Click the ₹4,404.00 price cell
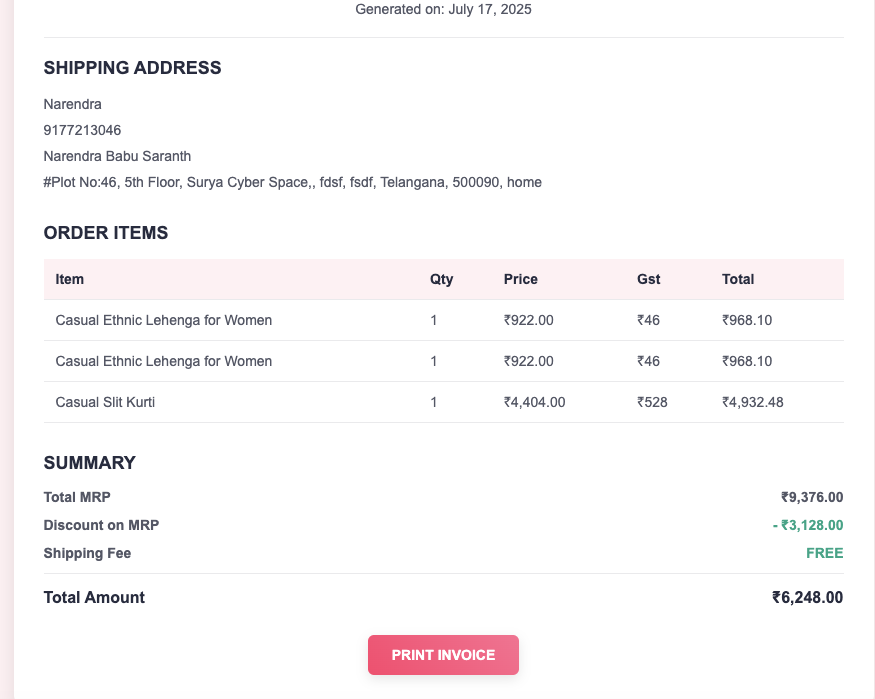The width and height of the screenshot is (875, 699). click(x=534, y=402)
